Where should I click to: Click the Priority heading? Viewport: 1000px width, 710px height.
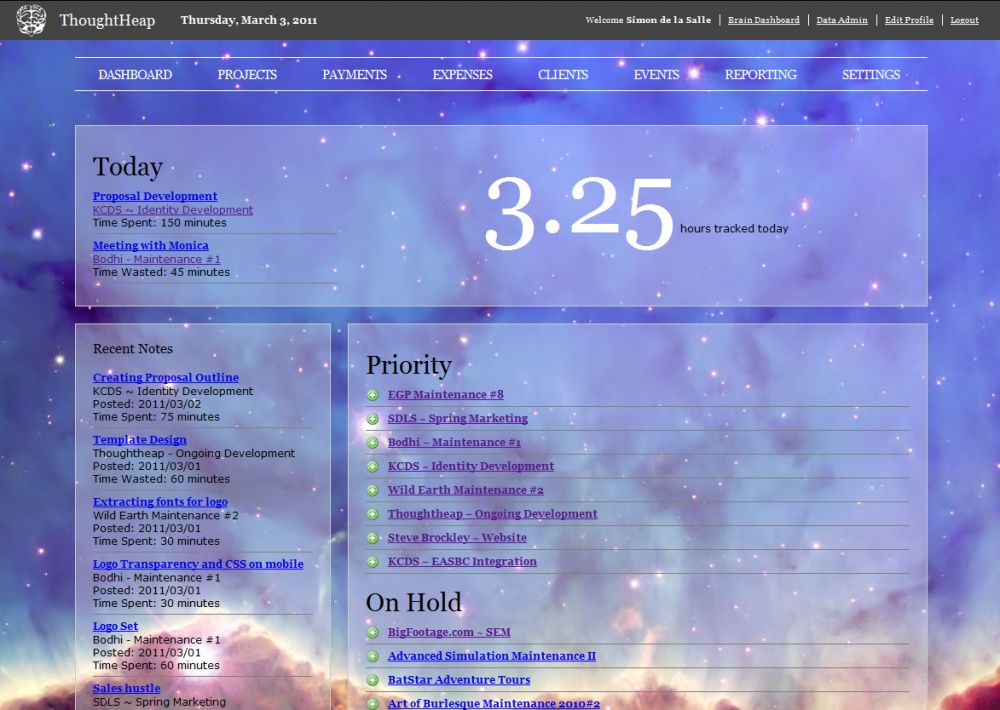click(409, 366)
